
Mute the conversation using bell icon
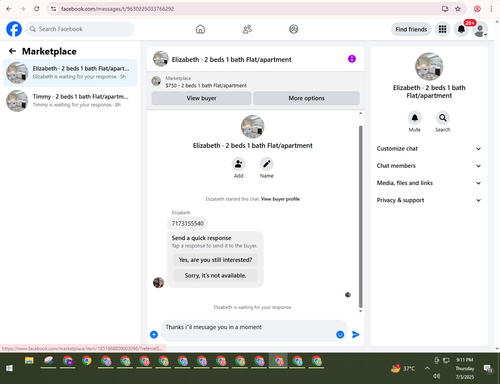pyautogui.click(x=415, y=118)
